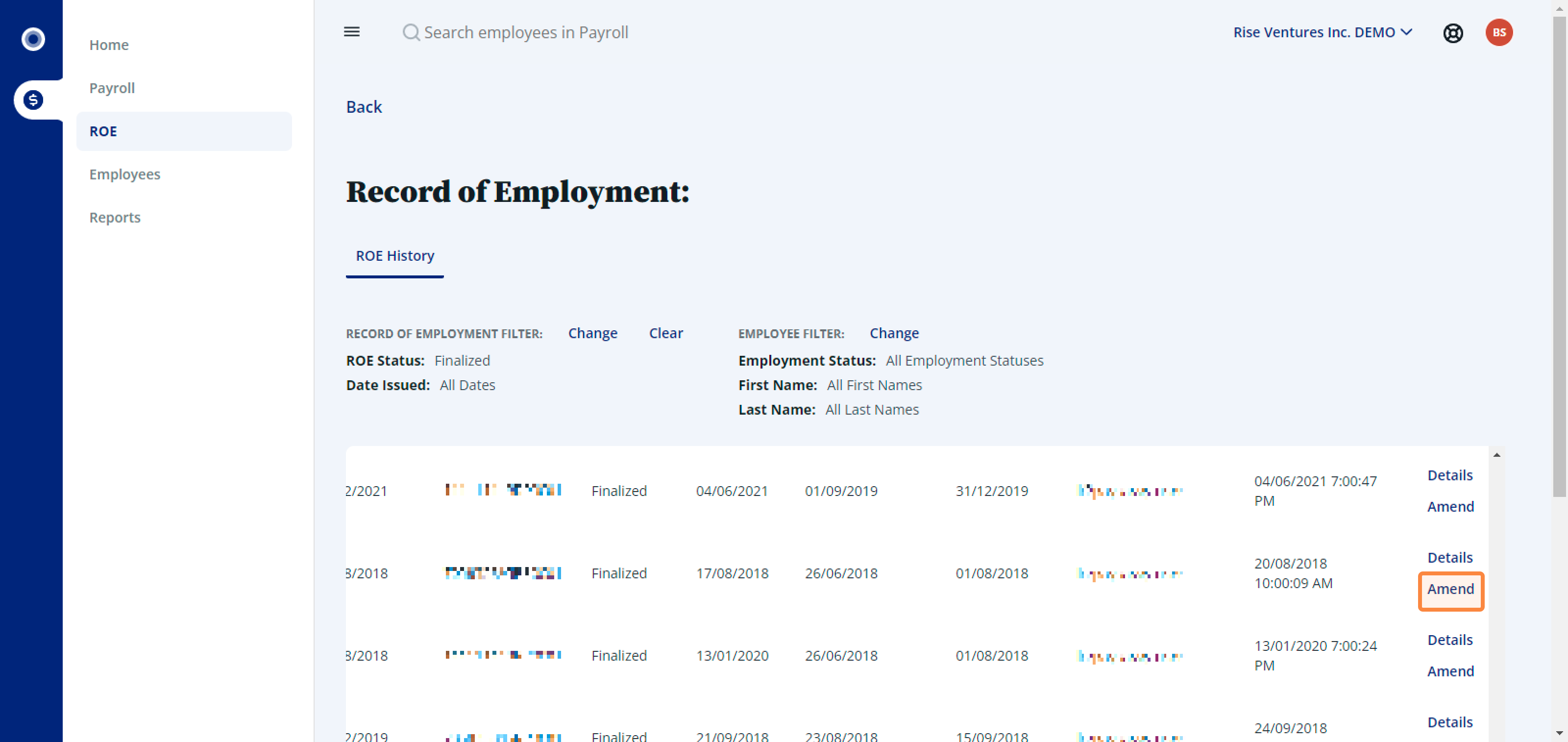Select ROE in the side menu

coord(184,131)
